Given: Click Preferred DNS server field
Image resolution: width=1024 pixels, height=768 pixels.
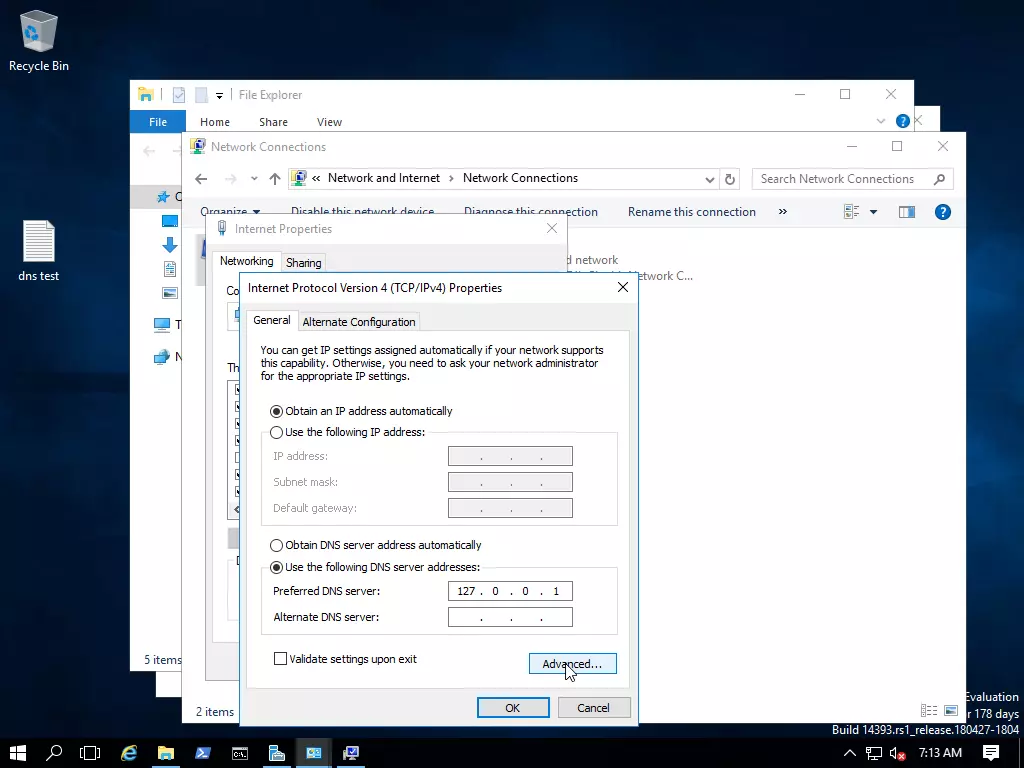Looking at the screenshot, I should coord(510,591).
